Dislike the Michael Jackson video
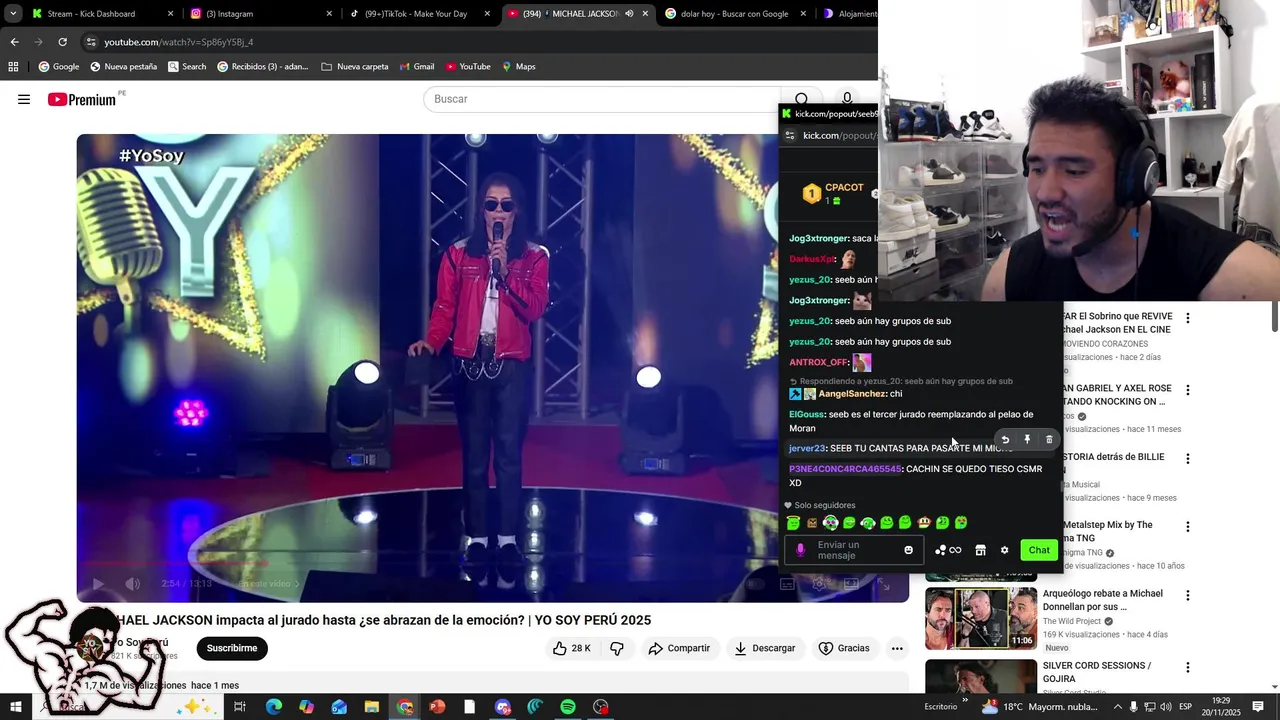 (617, 648)
